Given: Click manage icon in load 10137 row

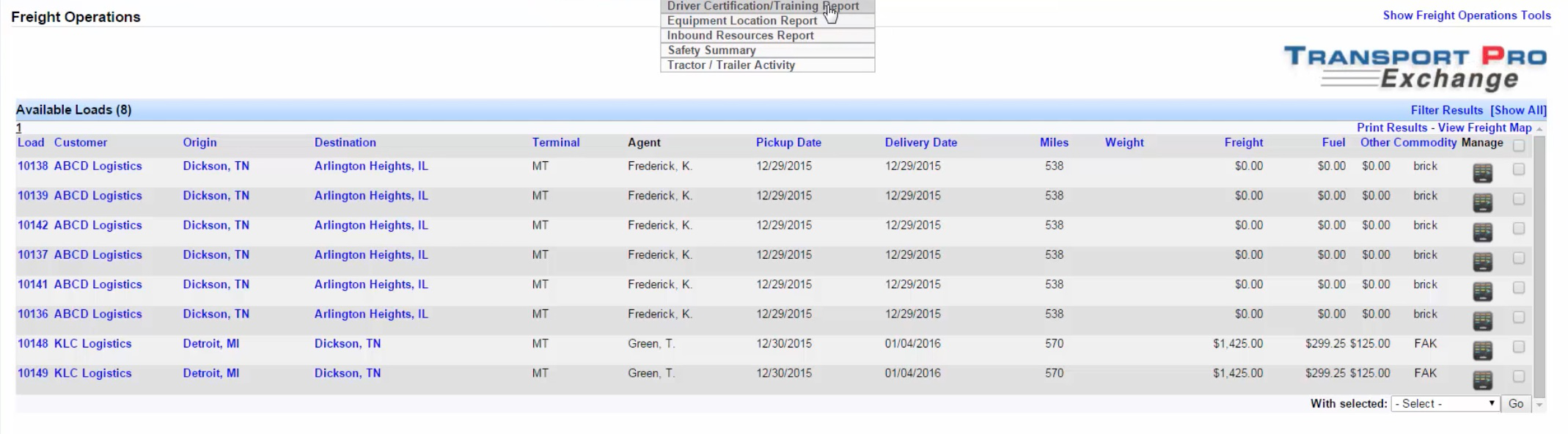Looking at the screenshot, I should click(1482, 262).
